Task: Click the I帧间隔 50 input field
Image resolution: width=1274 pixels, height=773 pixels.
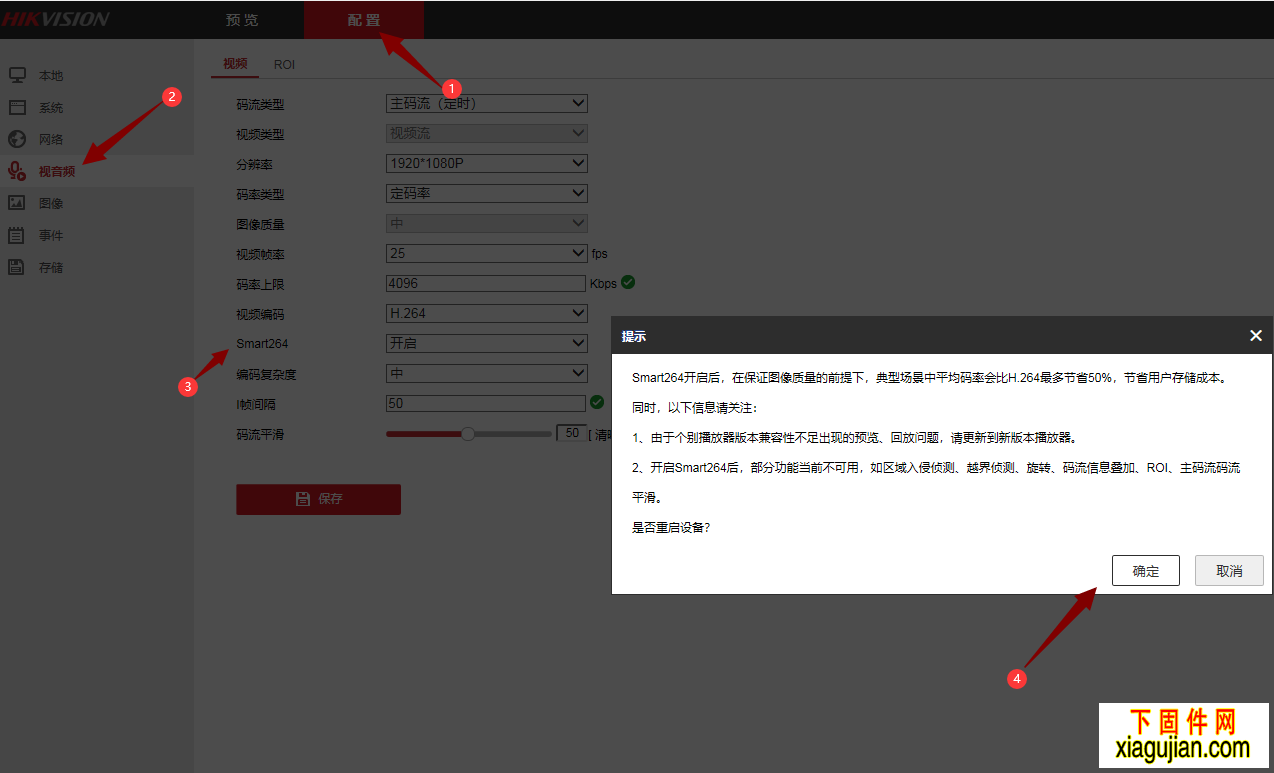Action: point(486,403)
